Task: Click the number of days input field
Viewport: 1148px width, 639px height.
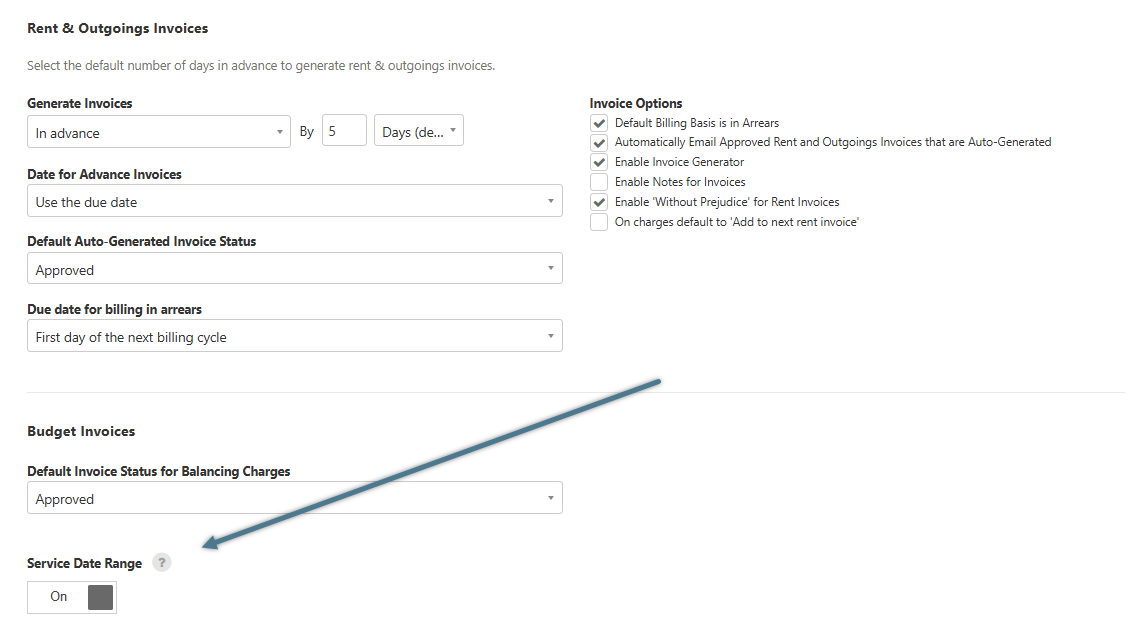Action: [x=344, y=132]
